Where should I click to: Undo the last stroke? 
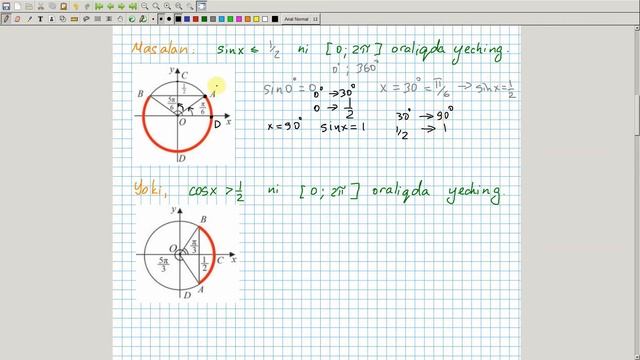[x=76, y=7]
